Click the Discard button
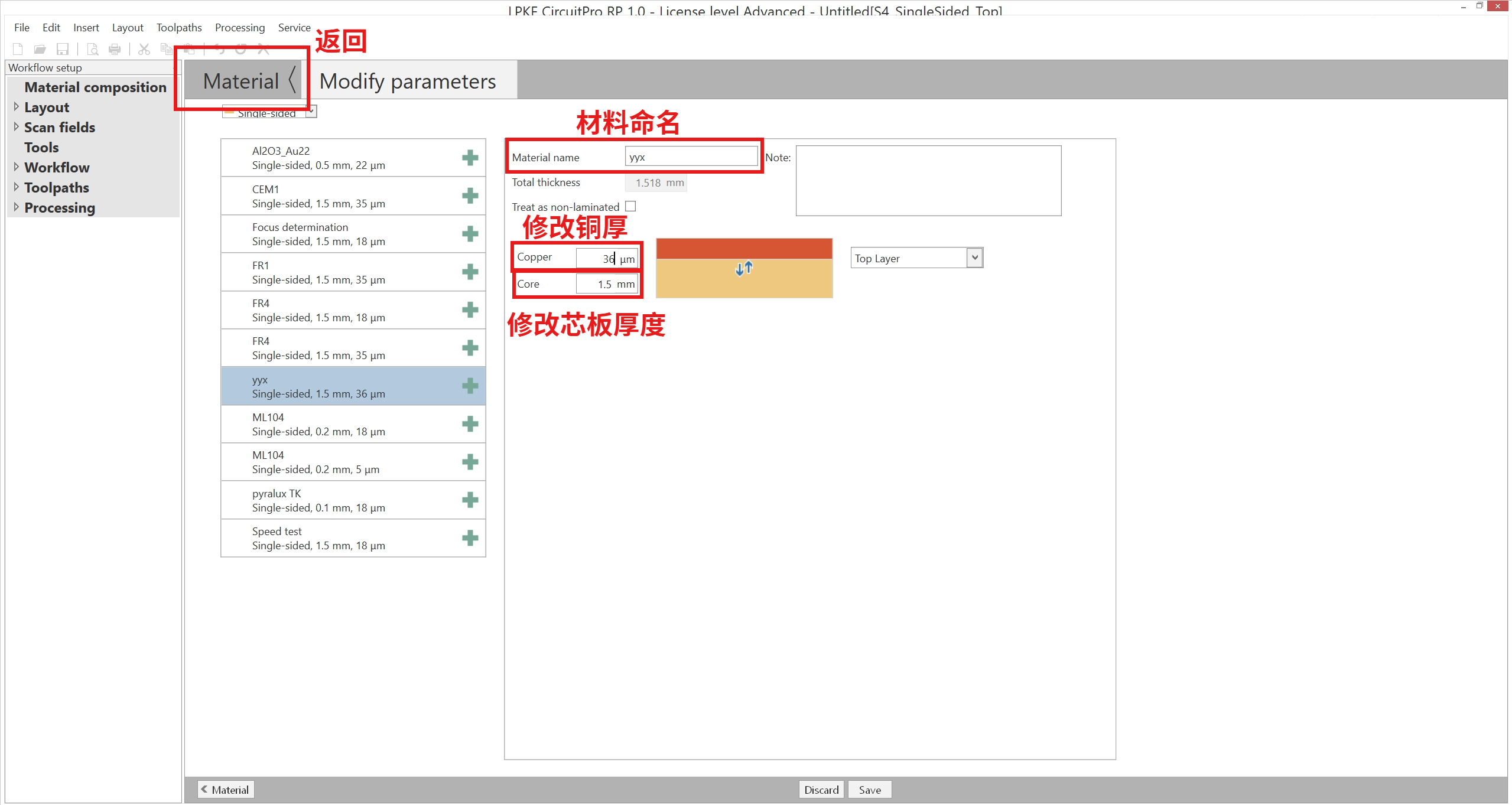 (820, 790)
